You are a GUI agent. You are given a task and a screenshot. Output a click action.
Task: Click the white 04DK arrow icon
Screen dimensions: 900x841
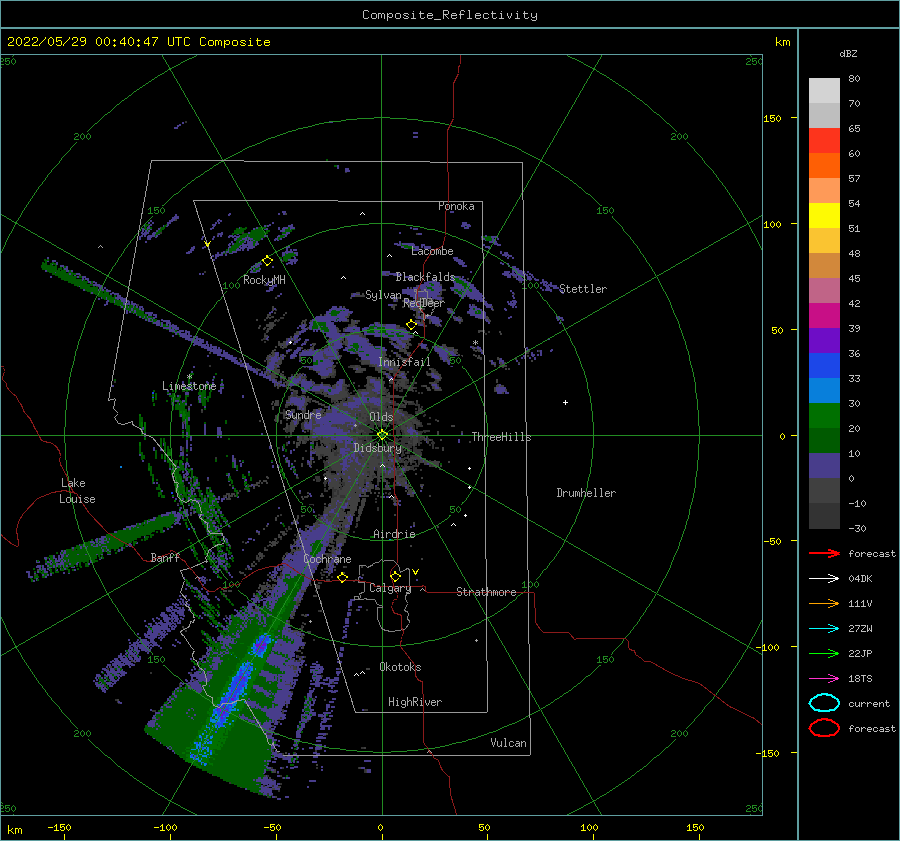824,579
